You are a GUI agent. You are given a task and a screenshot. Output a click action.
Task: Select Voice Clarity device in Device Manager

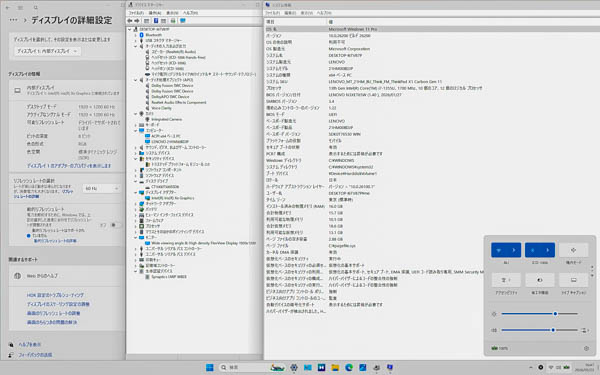(x=161, y=108)
